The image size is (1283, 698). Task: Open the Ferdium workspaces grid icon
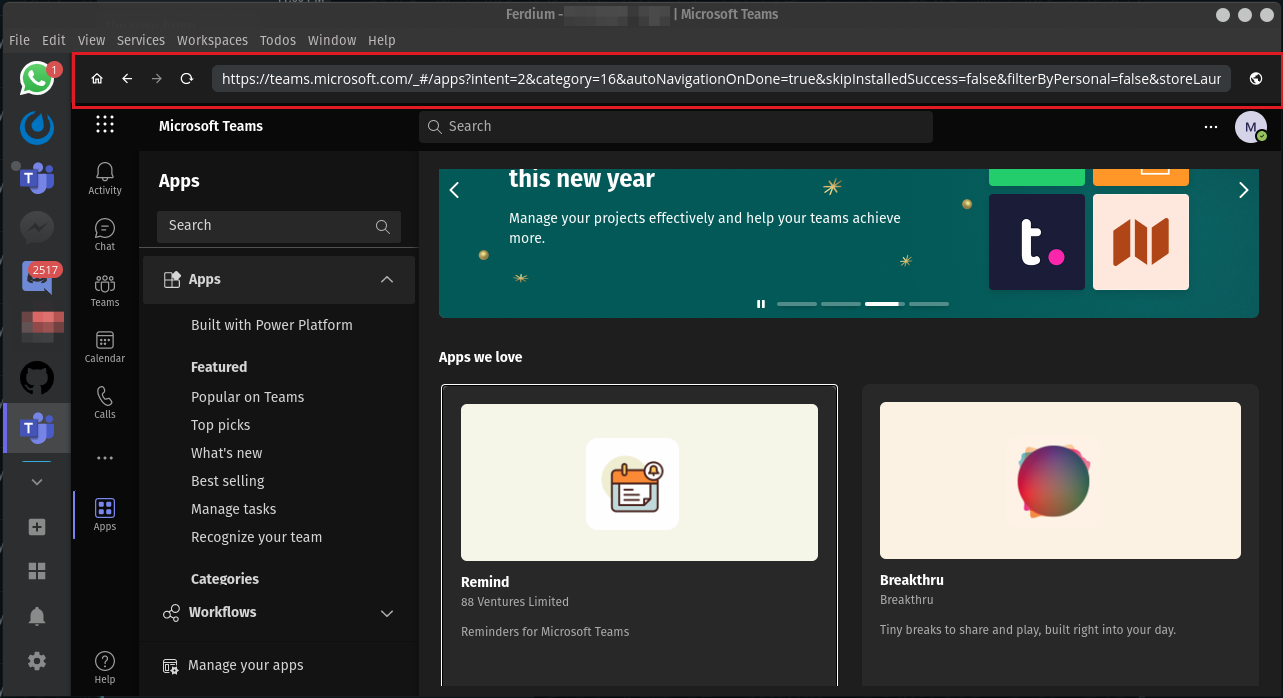click(x=37, y=571)
